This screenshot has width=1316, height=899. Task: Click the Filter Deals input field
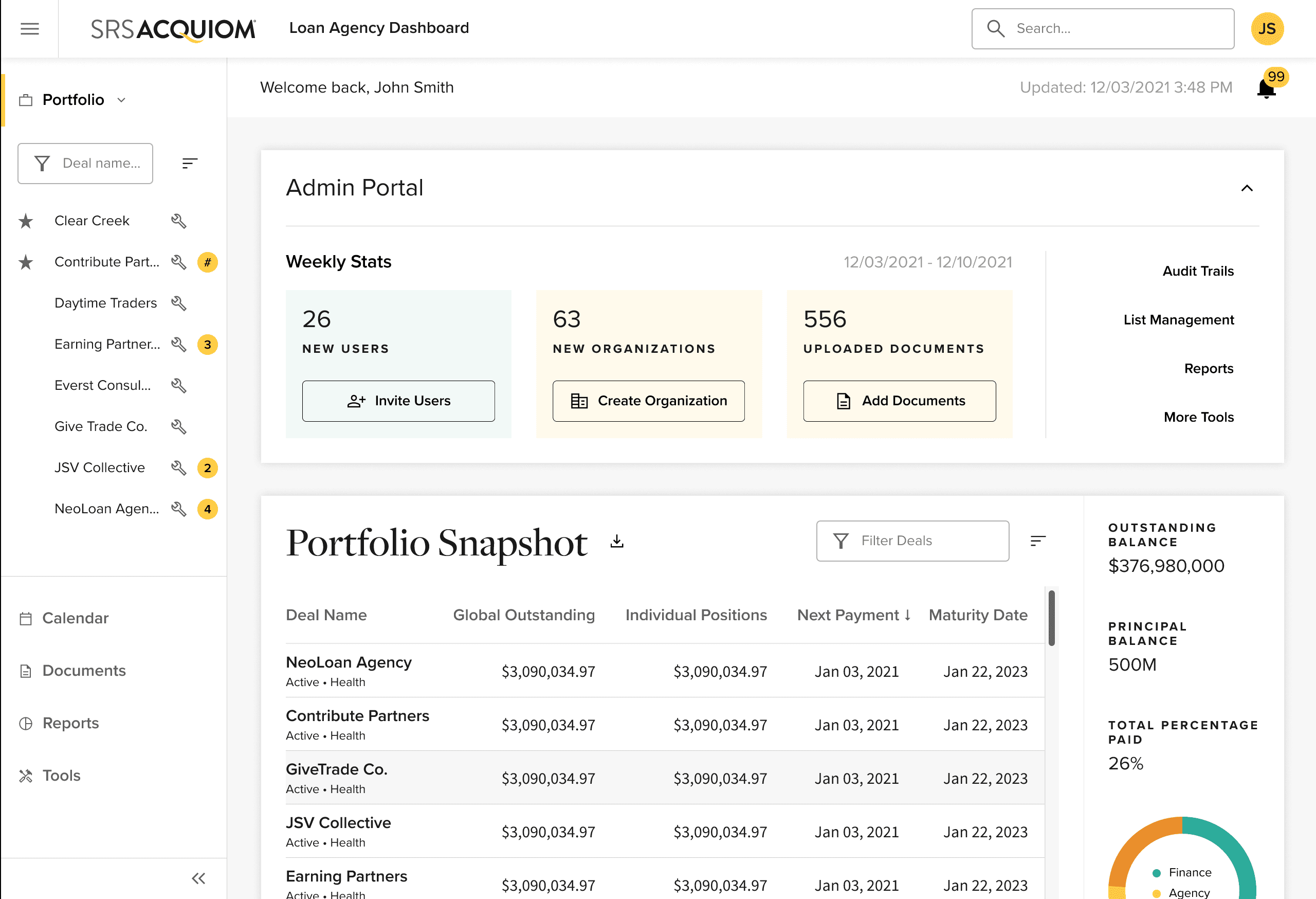click(913, 541)
